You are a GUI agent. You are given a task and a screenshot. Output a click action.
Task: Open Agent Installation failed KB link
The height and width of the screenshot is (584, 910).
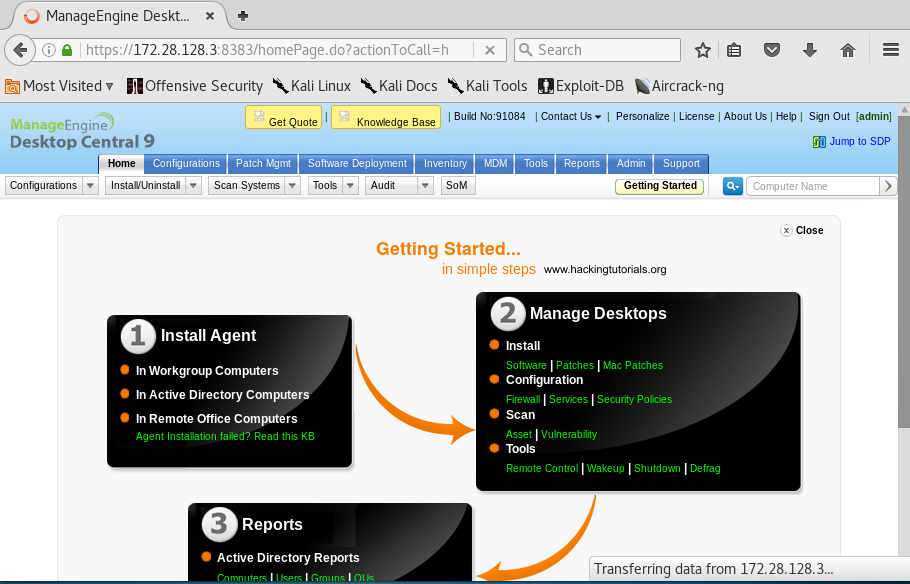point(225,437)
